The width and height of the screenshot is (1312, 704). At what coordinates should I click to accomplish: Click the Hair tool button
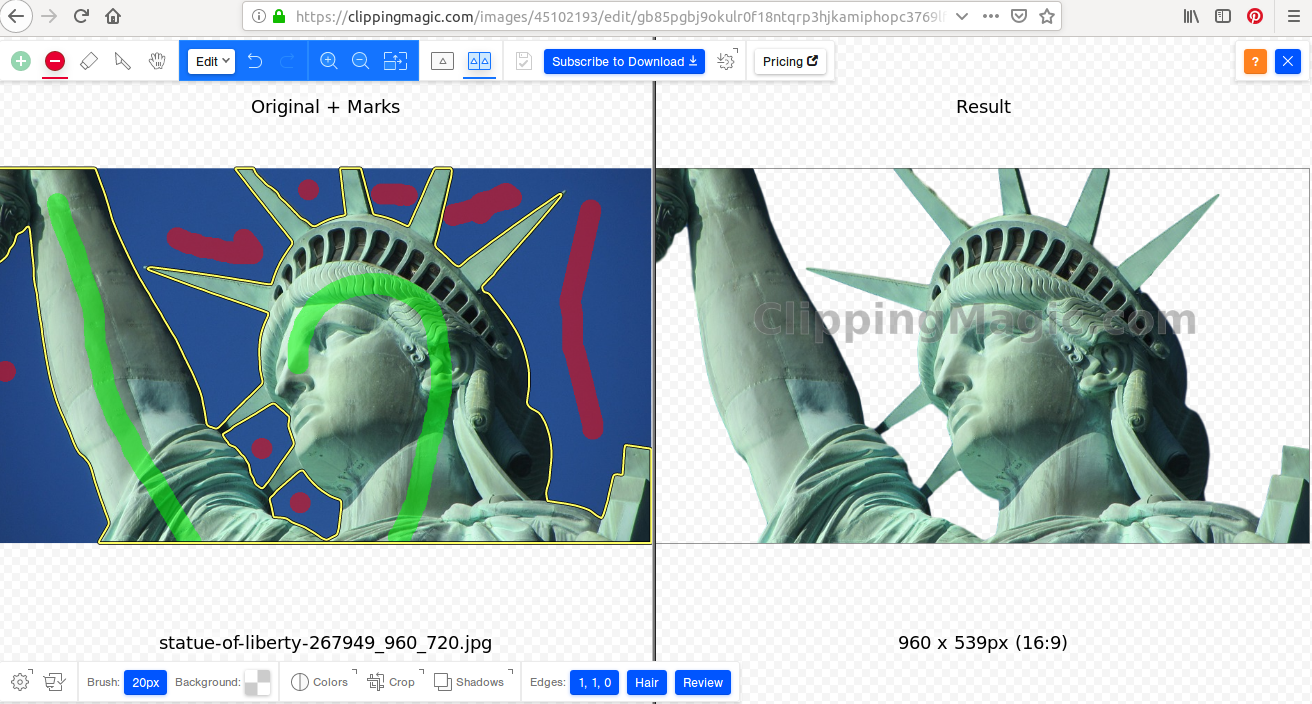click(647, 682)
